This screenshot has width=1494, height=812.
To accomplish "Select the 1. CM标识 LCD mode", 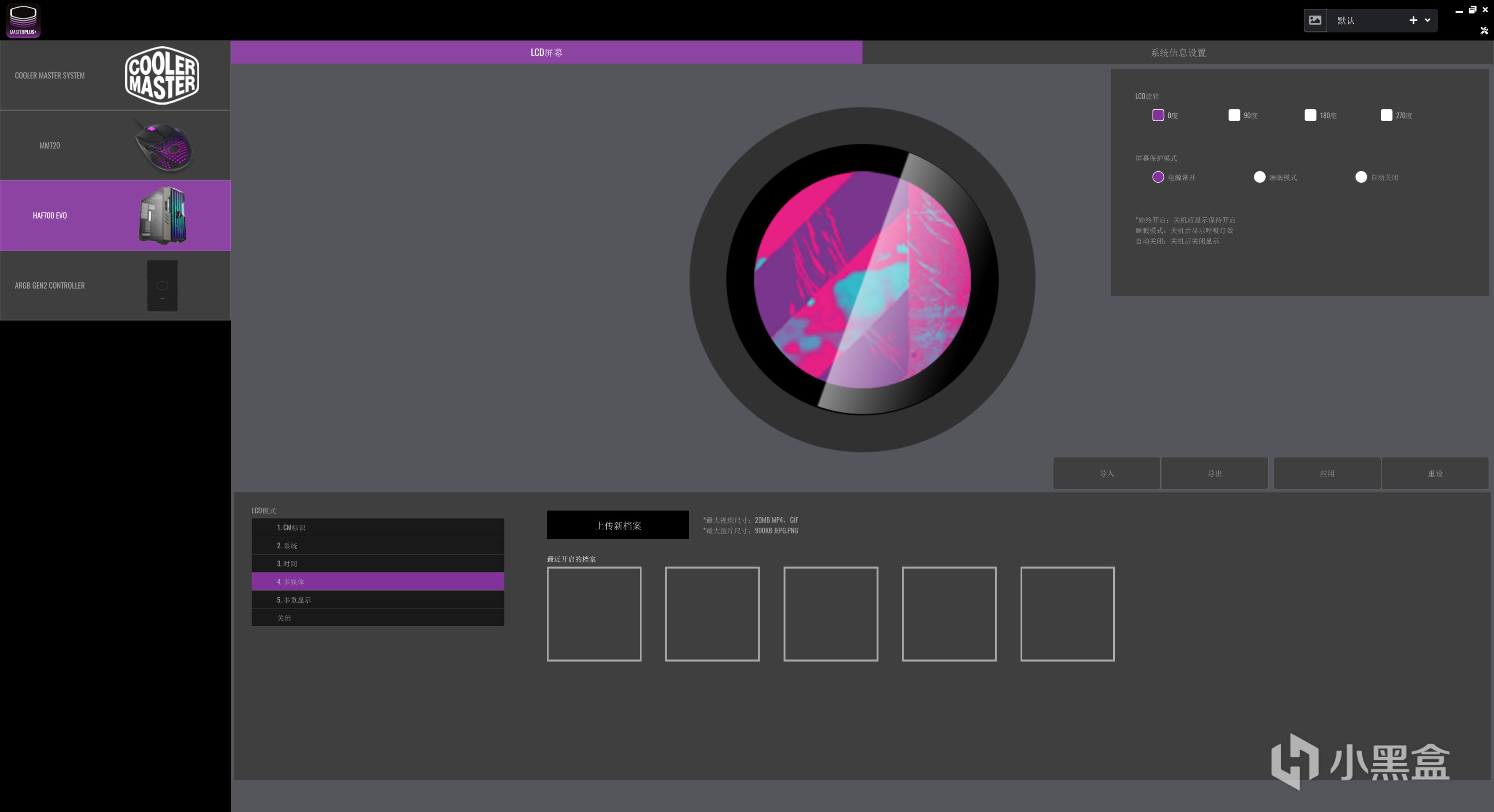I will point(377,527).
